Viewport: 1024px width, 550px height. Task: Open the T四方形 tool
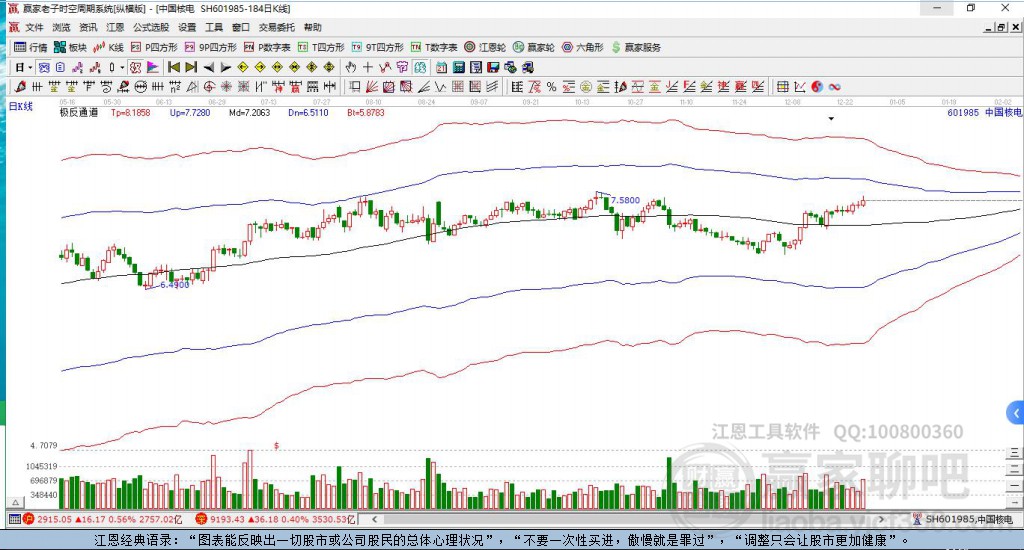pyautogui.click(x=321, y=47)
